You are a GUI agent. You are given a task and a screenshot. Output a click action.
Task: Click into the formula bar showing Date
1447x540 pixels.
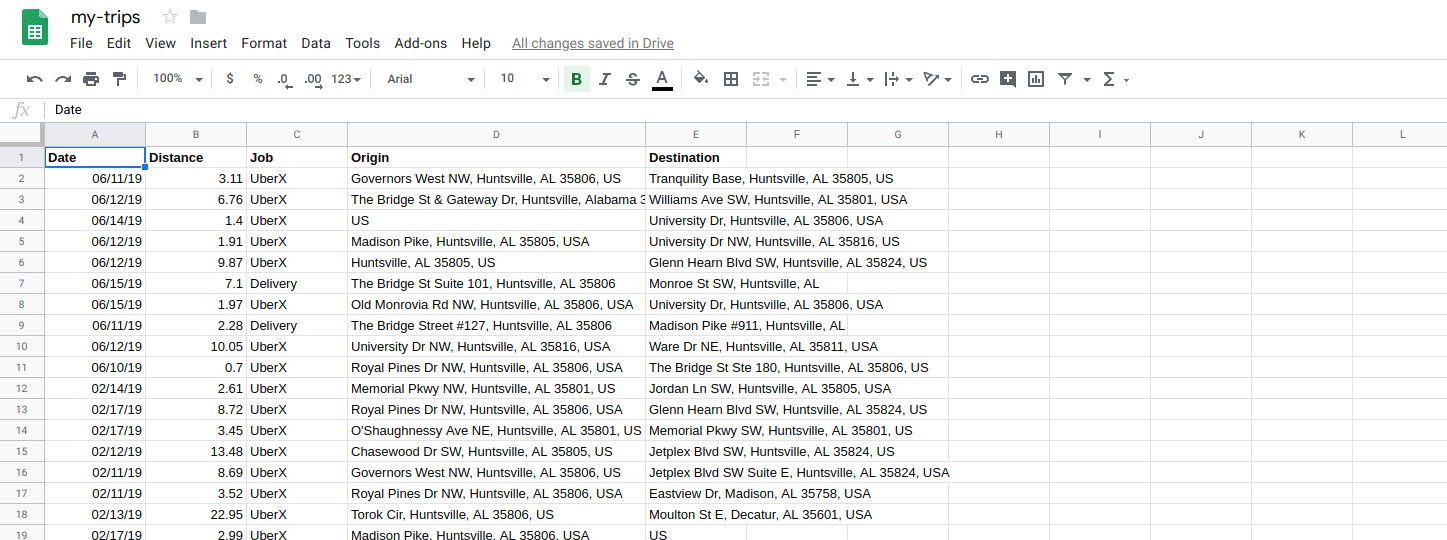(x=748, y=110)
